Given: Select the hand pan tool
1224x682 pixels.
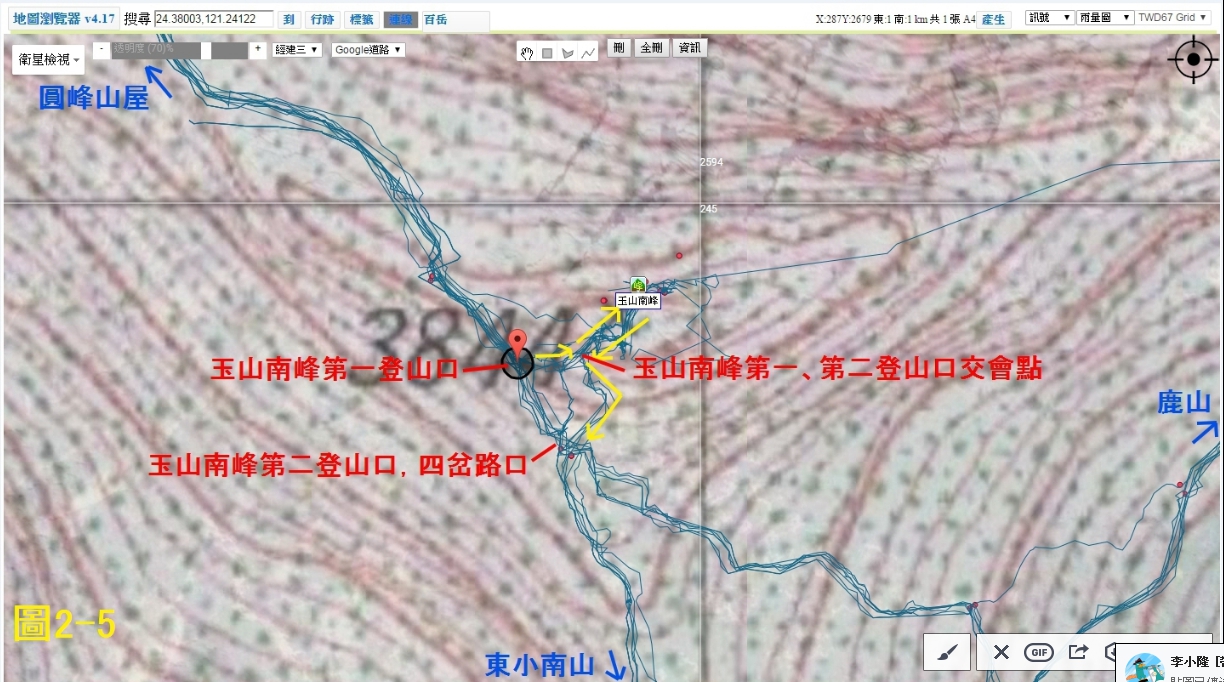Looking at the screenshot, I should (528, 53).
